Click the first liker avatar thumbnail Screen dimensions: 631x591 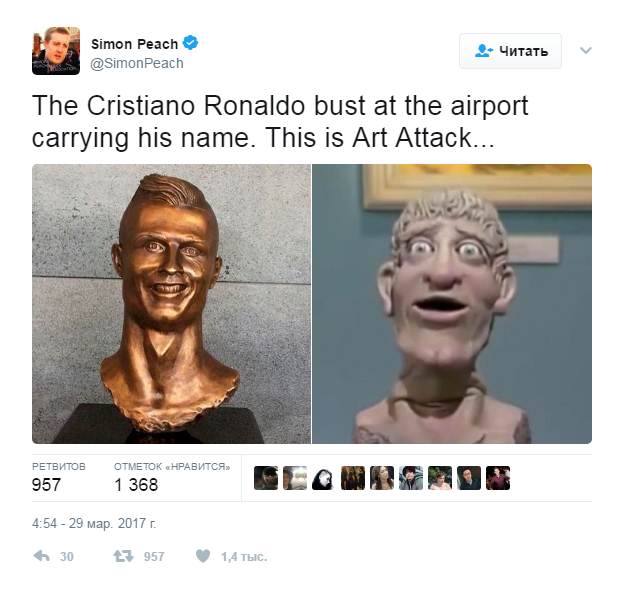tap(266, 478)
